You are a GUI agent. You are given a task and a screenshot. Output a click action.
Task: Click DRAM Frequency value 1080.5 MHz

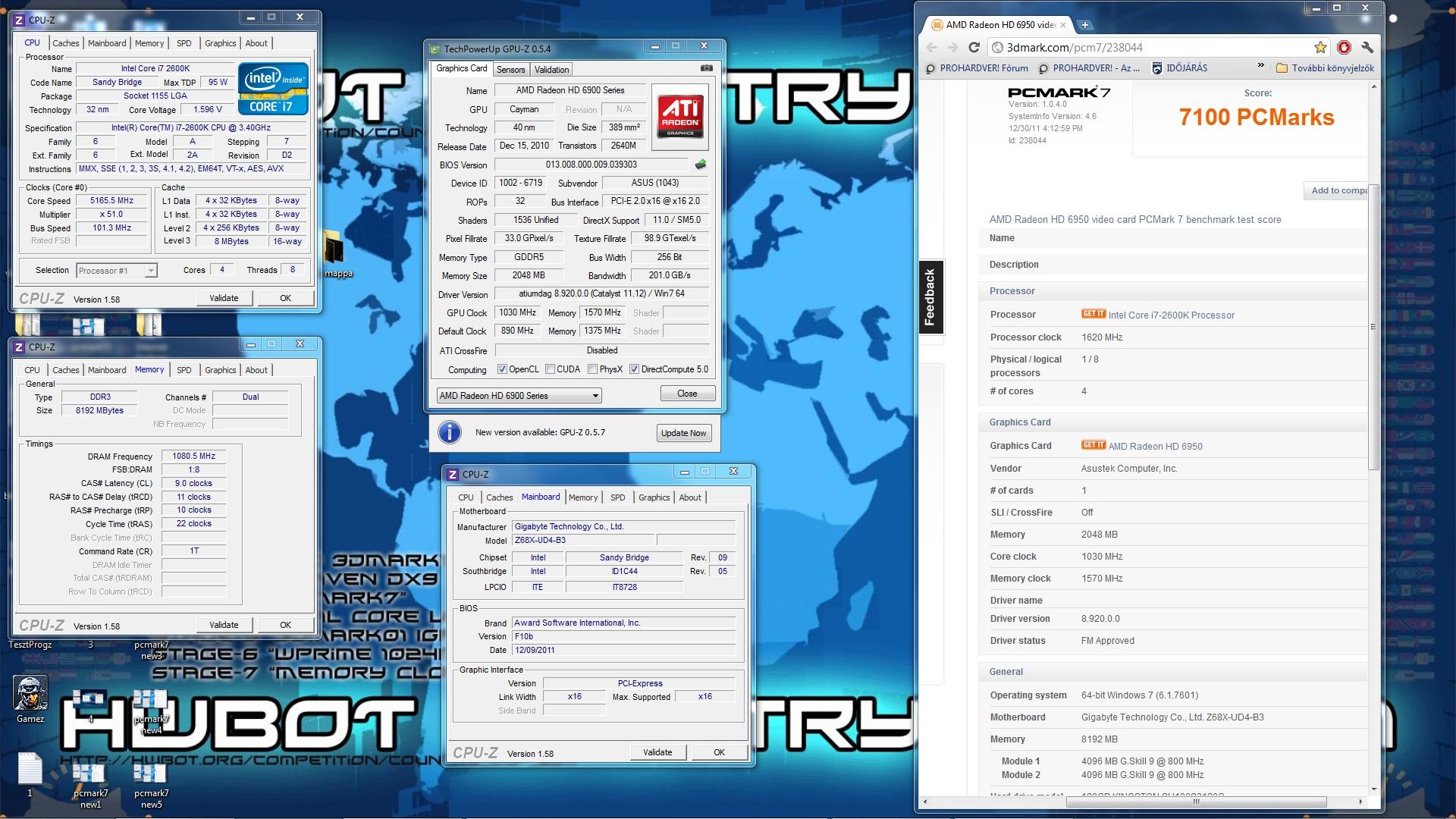point(193,457)
